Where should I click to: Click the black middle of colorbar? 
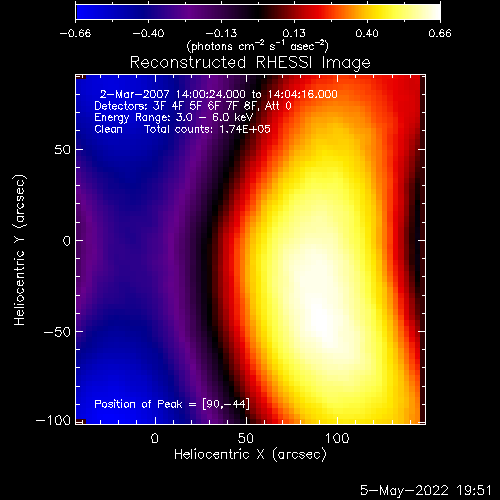pyautogui.click(x=258, y=12)
